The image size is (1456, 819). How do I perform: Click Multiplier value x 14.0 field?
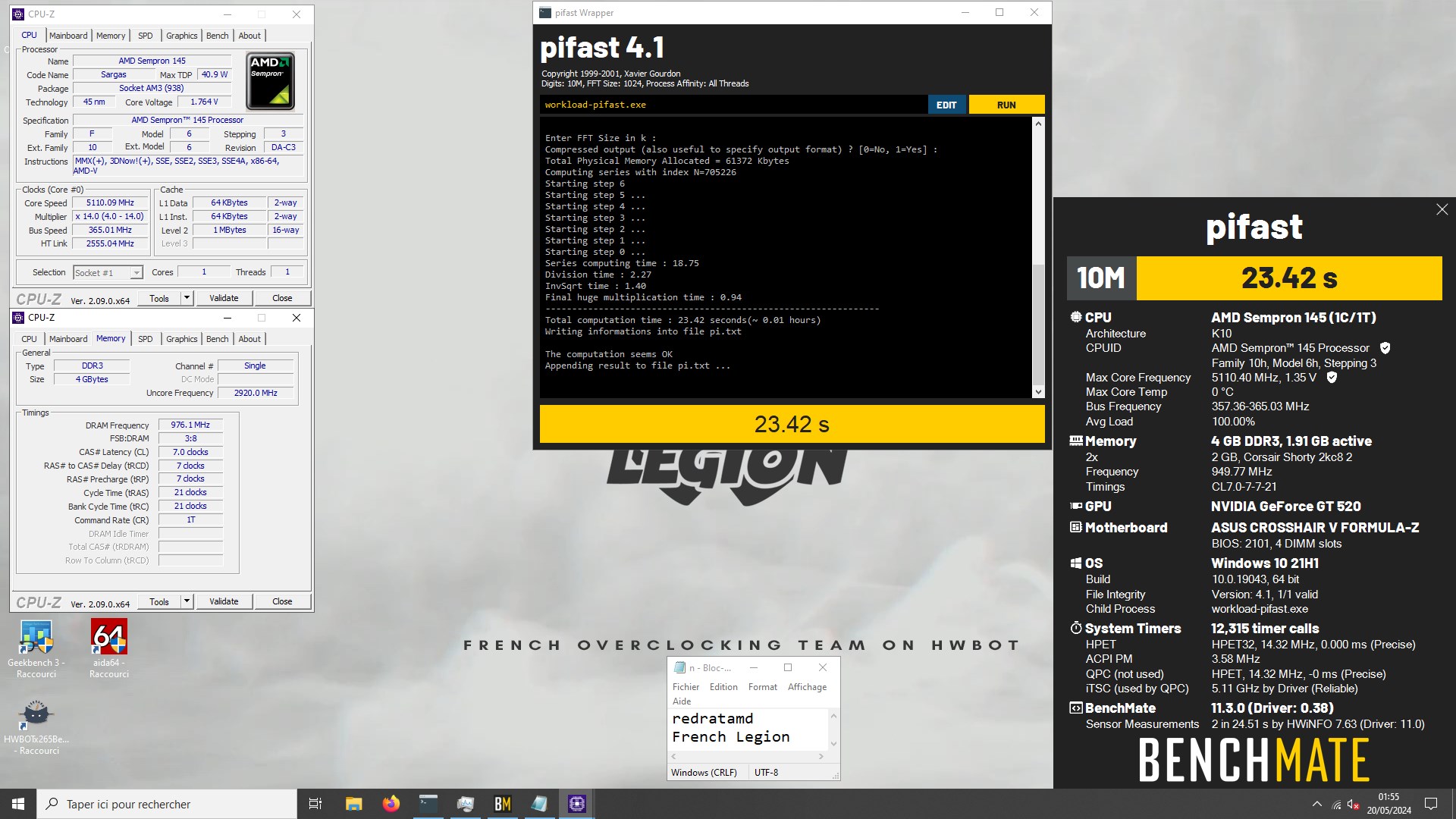point(110,217)
